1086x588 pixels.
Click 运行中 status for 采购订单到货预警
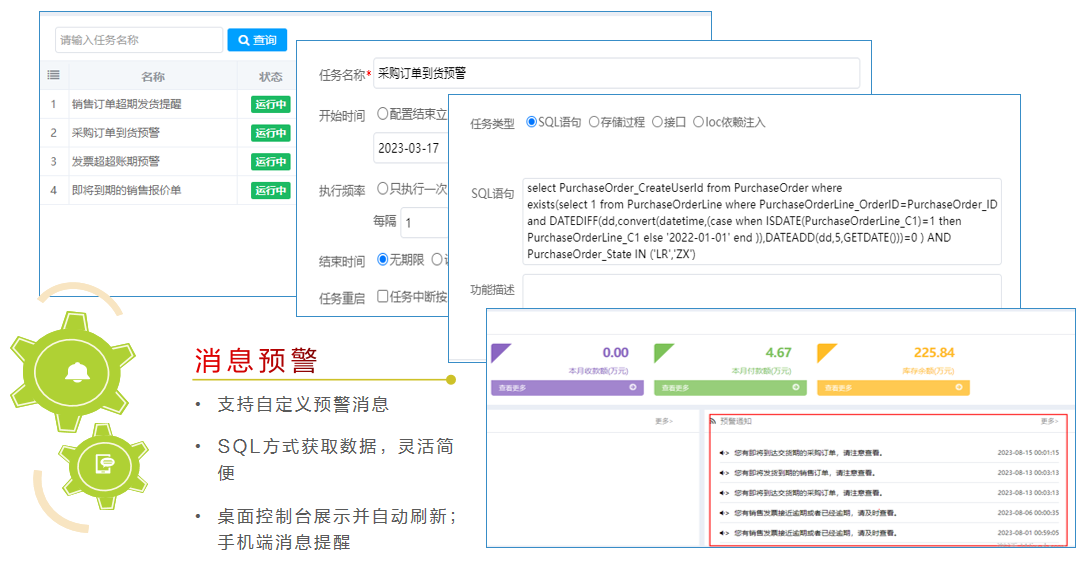point(270,133)
